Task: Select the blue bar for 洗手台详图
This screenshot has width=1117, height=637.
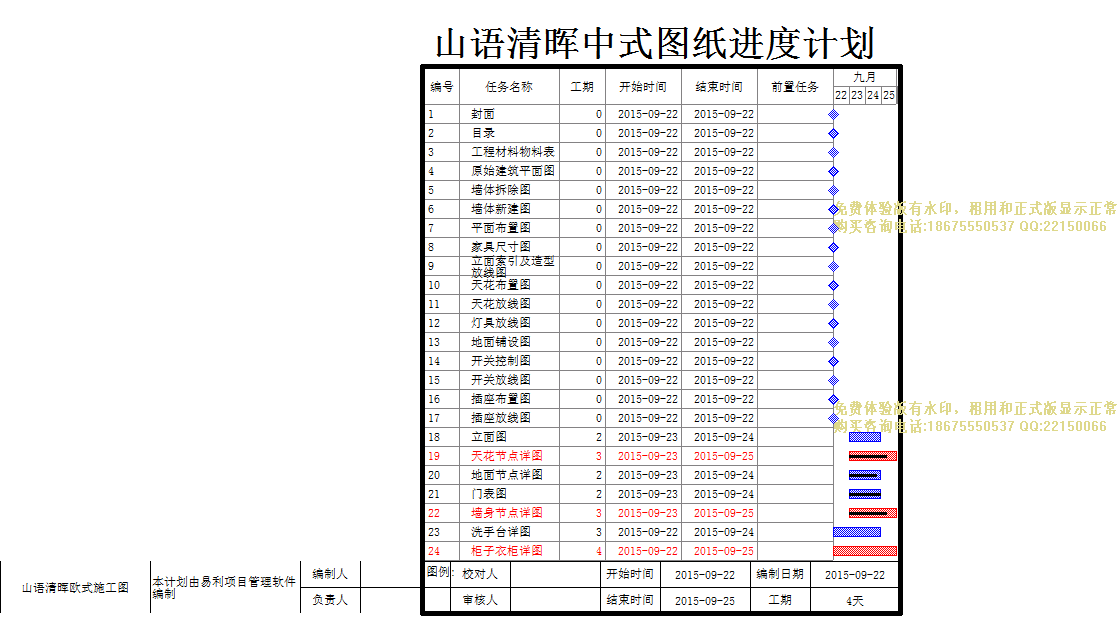Action: 857,532
